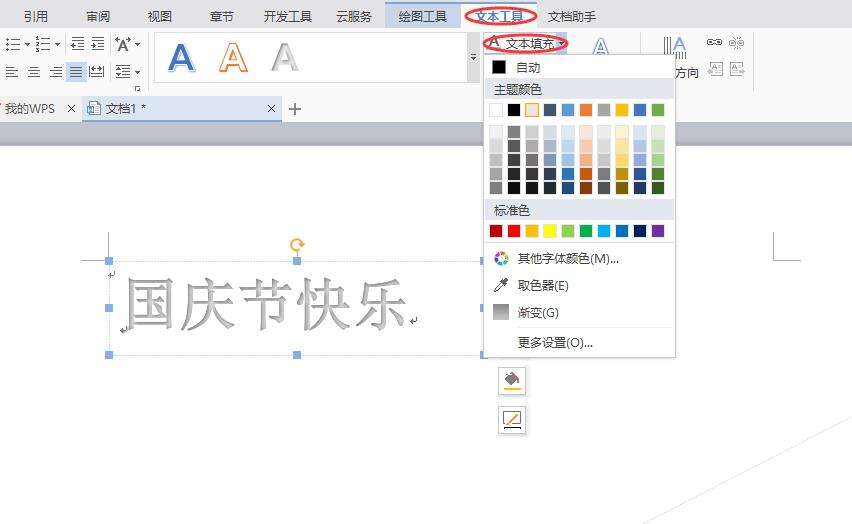Pick white theme color swatch
This screenshot has height=524, width=852.
coord(496,110)
